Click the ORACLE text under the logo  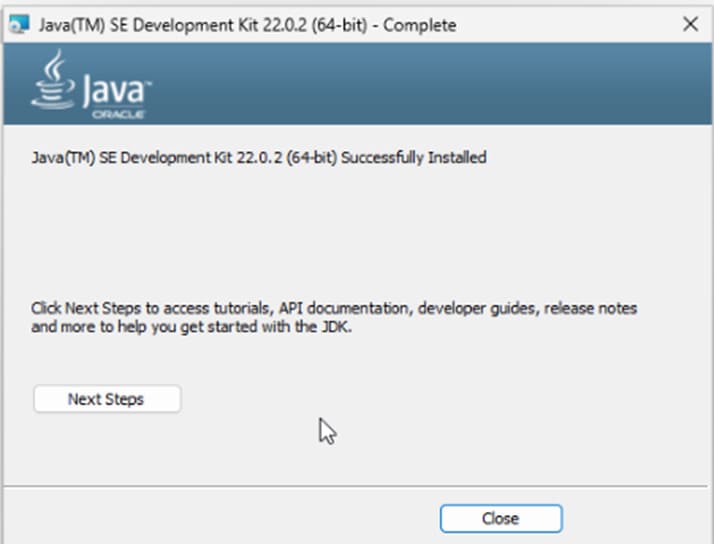click(x=119, y=115)
